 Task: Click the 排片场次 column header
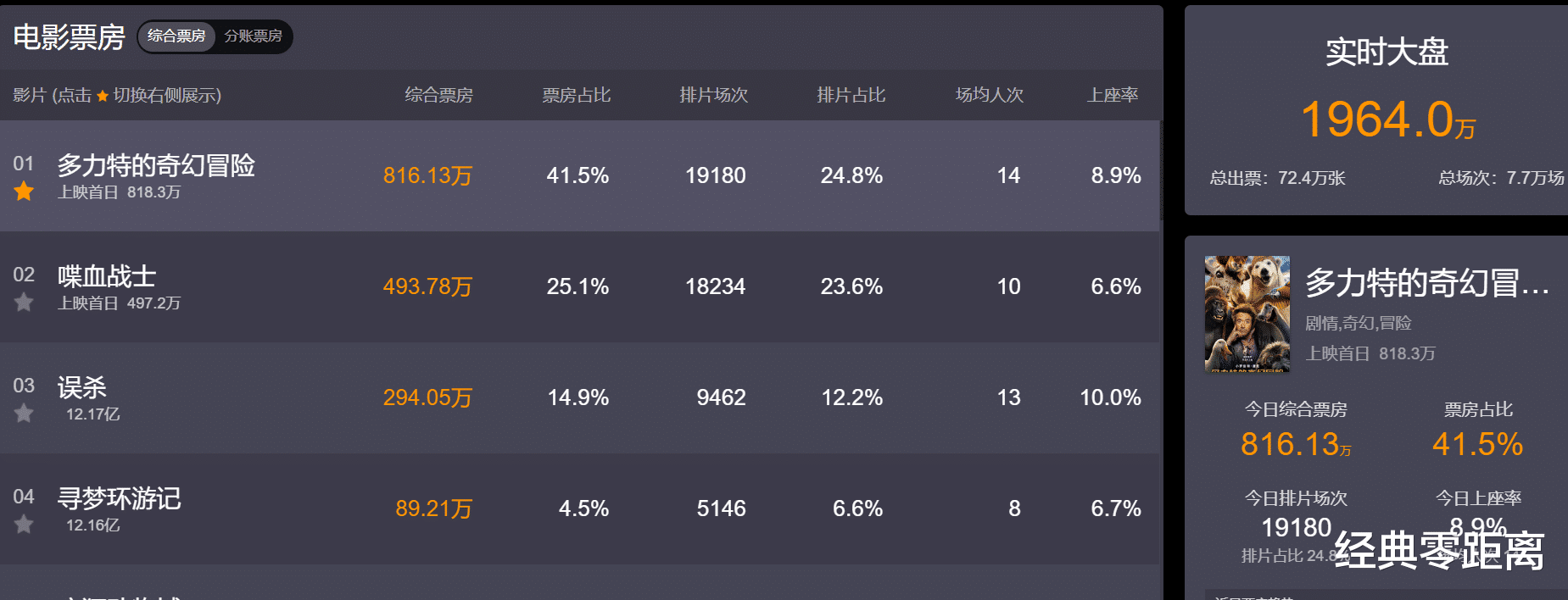[714, 95]
